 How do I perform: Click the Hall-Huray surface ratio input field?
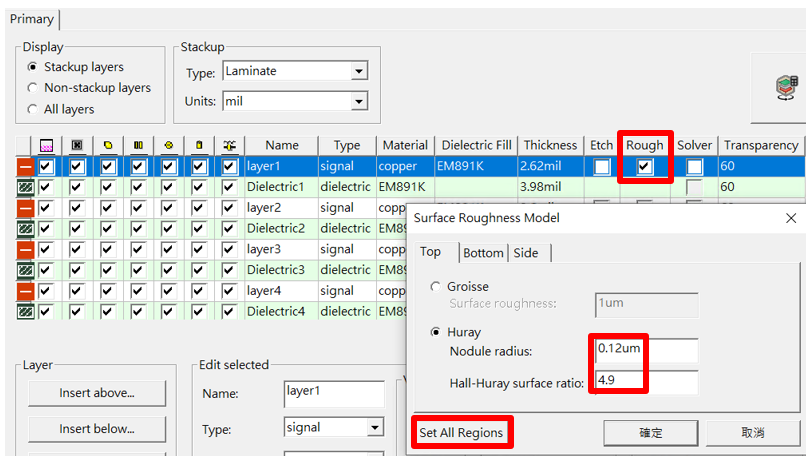[647, 382]
